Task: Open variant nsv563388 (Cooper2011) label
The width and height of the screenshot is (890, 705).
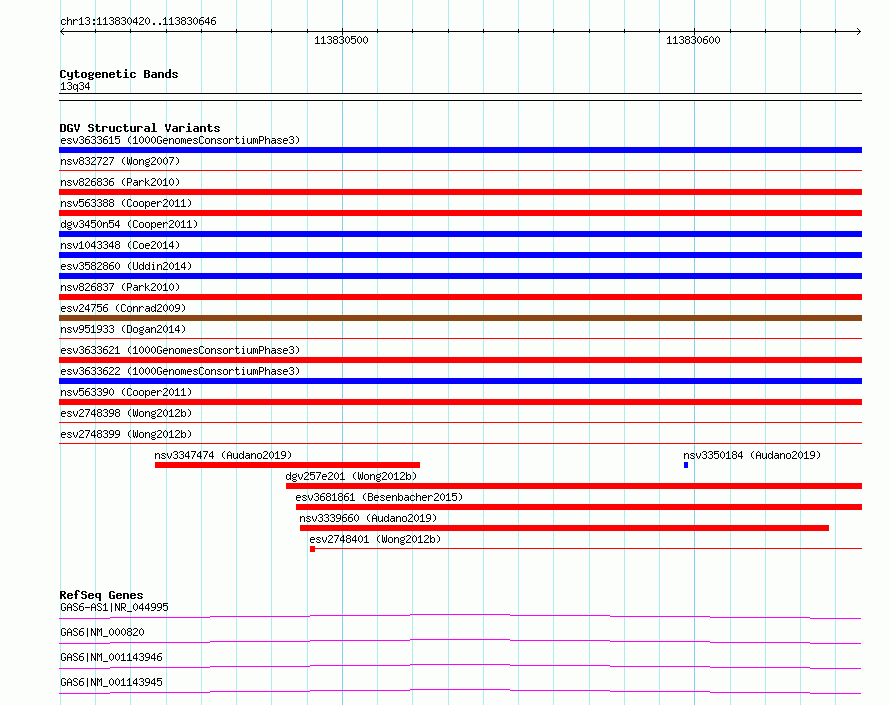Action: click(126, 203)
